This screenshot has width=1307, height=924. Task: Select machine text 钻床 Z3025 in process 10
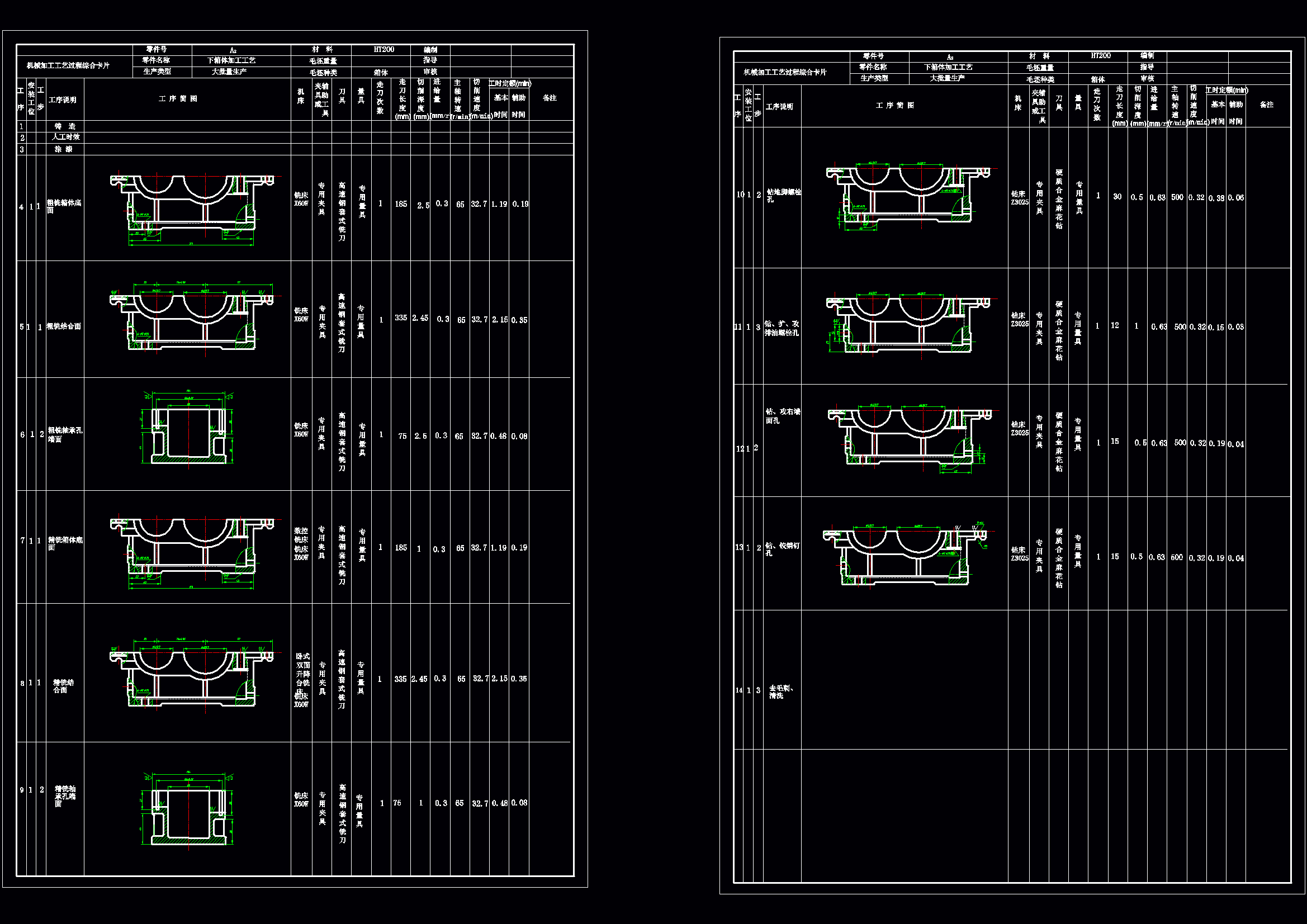coord(1019,198)
